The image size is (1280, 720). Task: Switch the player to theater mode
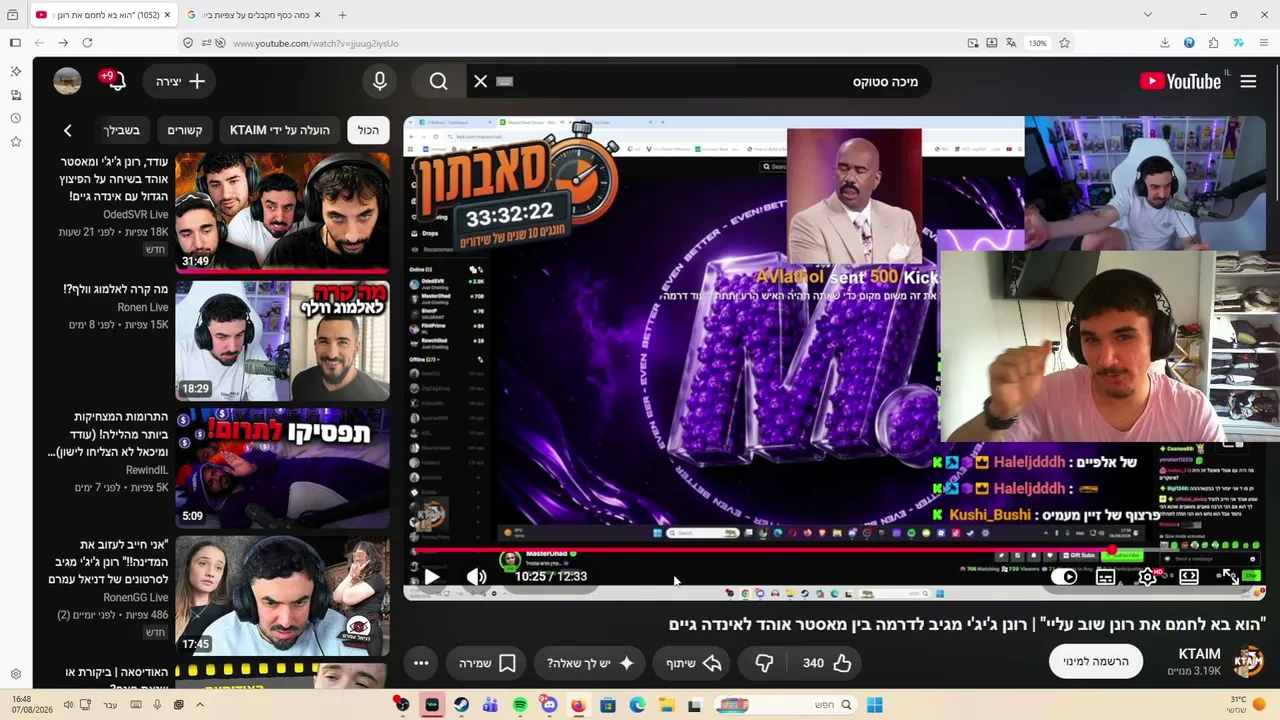click(1189, 577)
